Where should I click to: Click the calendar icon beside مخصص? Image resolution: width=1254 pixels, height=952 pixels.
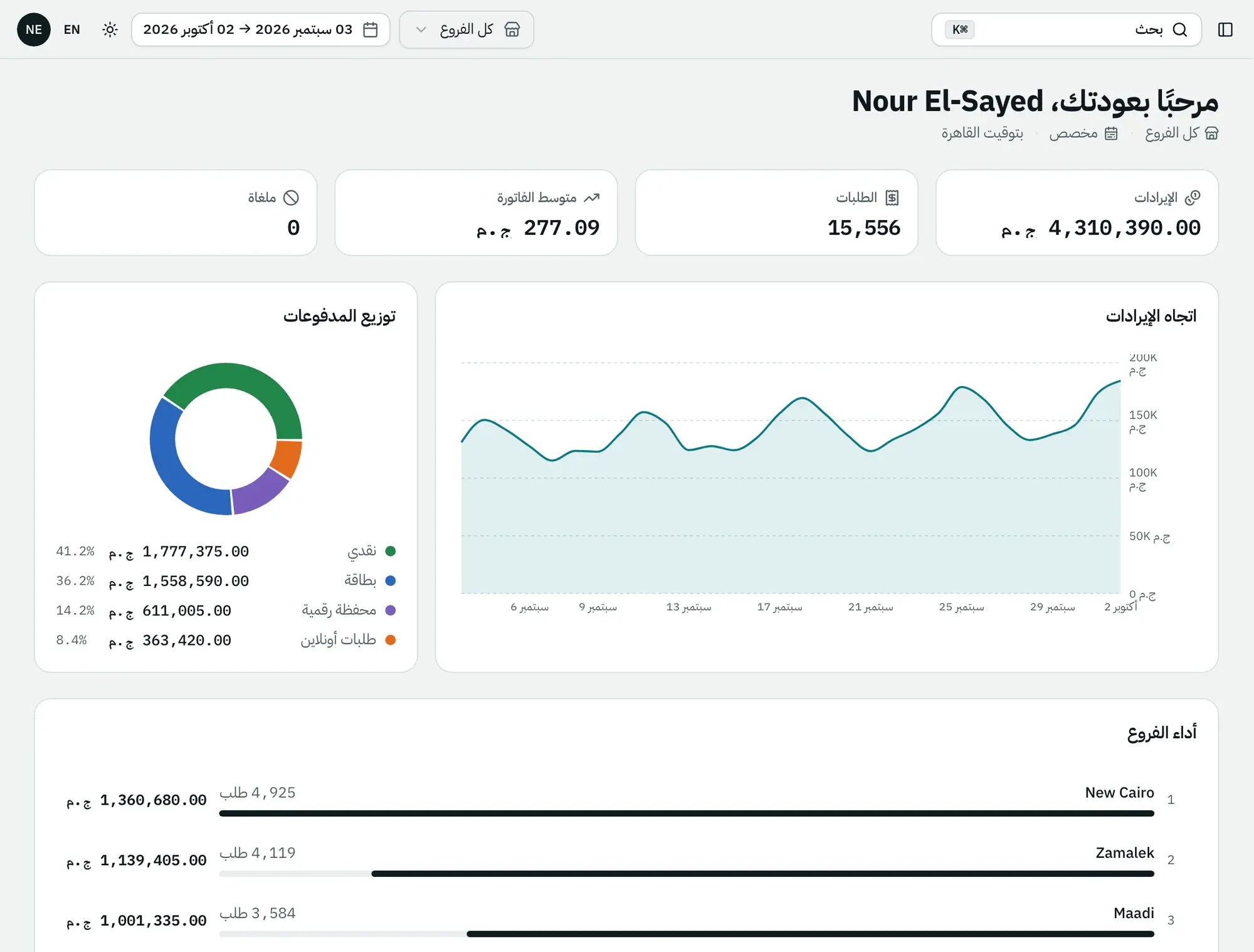coord(1111,133)
